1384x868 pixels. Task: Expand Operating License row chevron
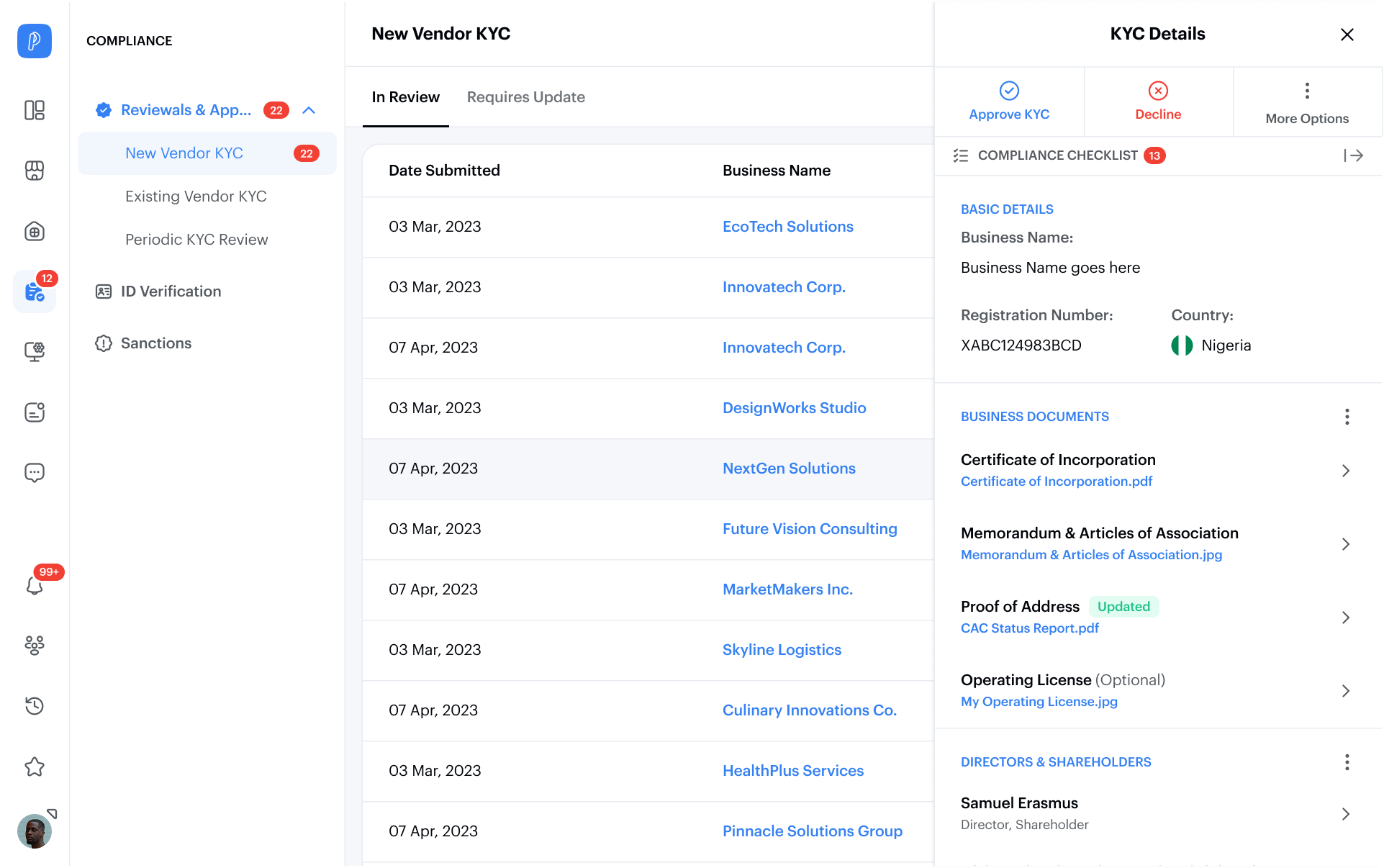1345,691
